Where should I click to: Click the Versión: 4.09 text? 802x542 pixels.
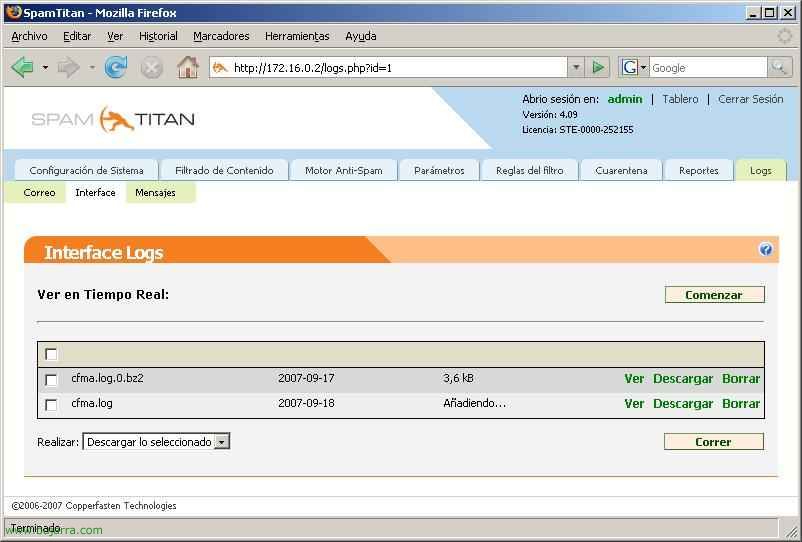coord(550,115)
